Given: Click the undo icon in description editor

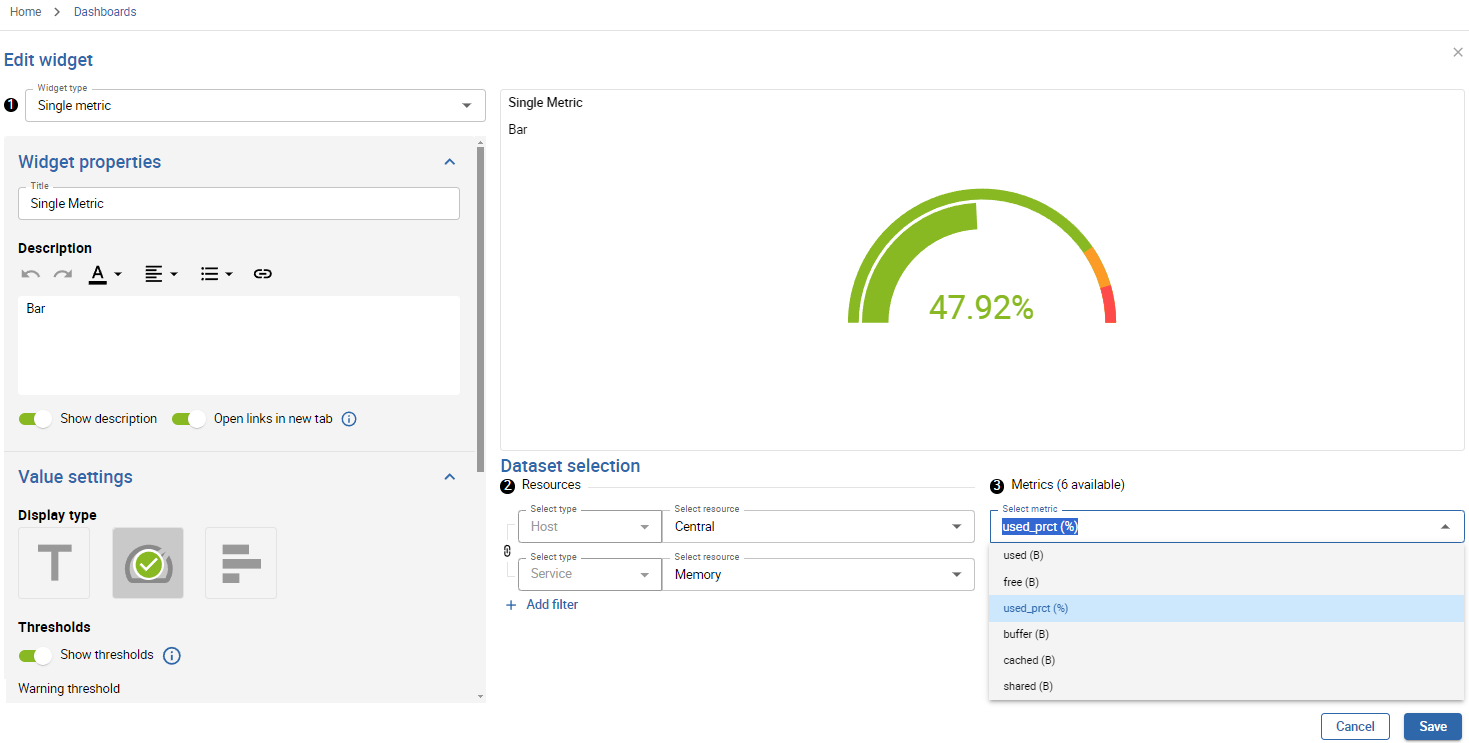Looking at the screenshot, I should coord(31,274).
